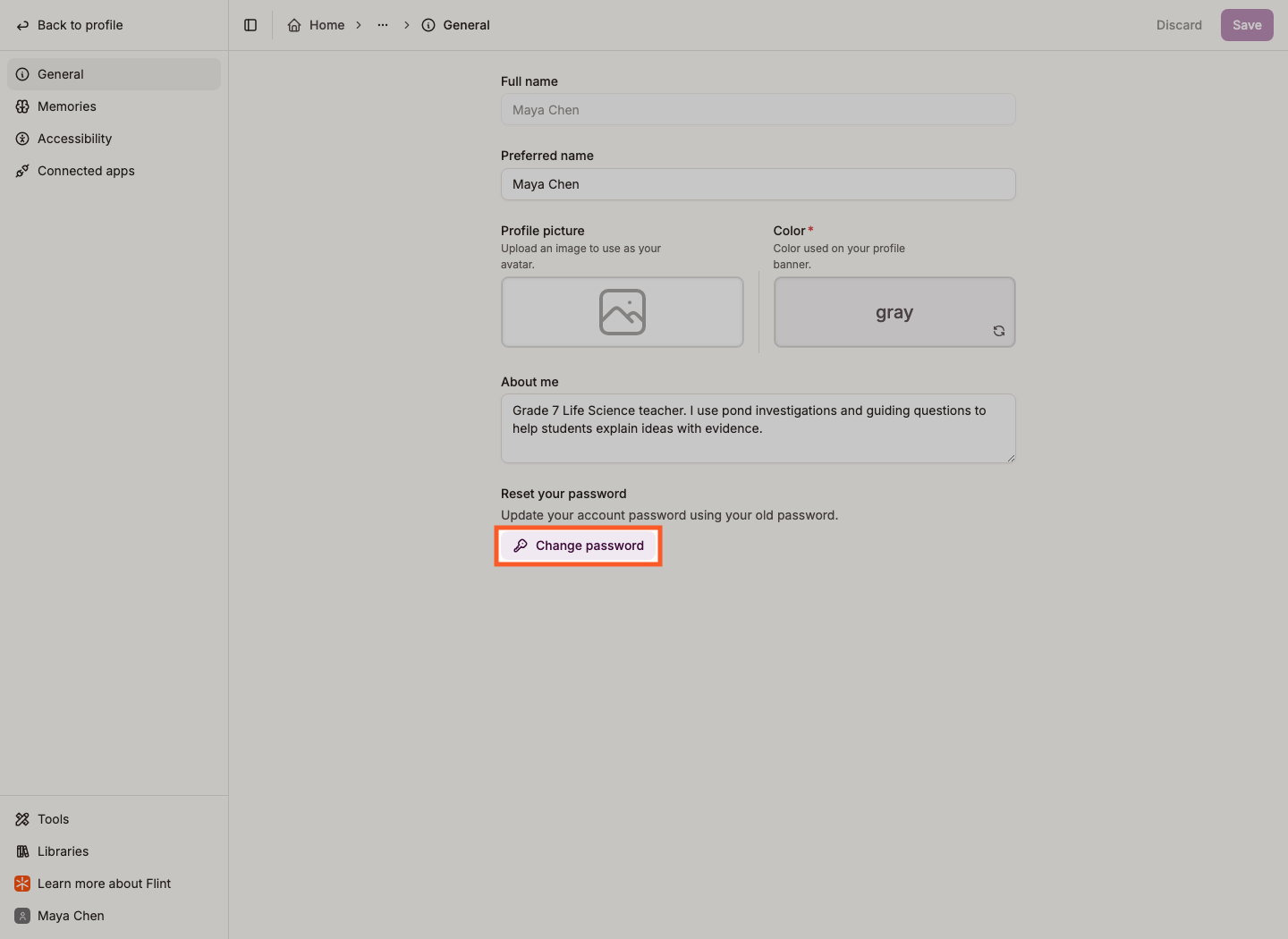Image resolution: width=1288 pixels, height=939 pixels.
Task: Click the Full name field
Action: click(758, 110)
